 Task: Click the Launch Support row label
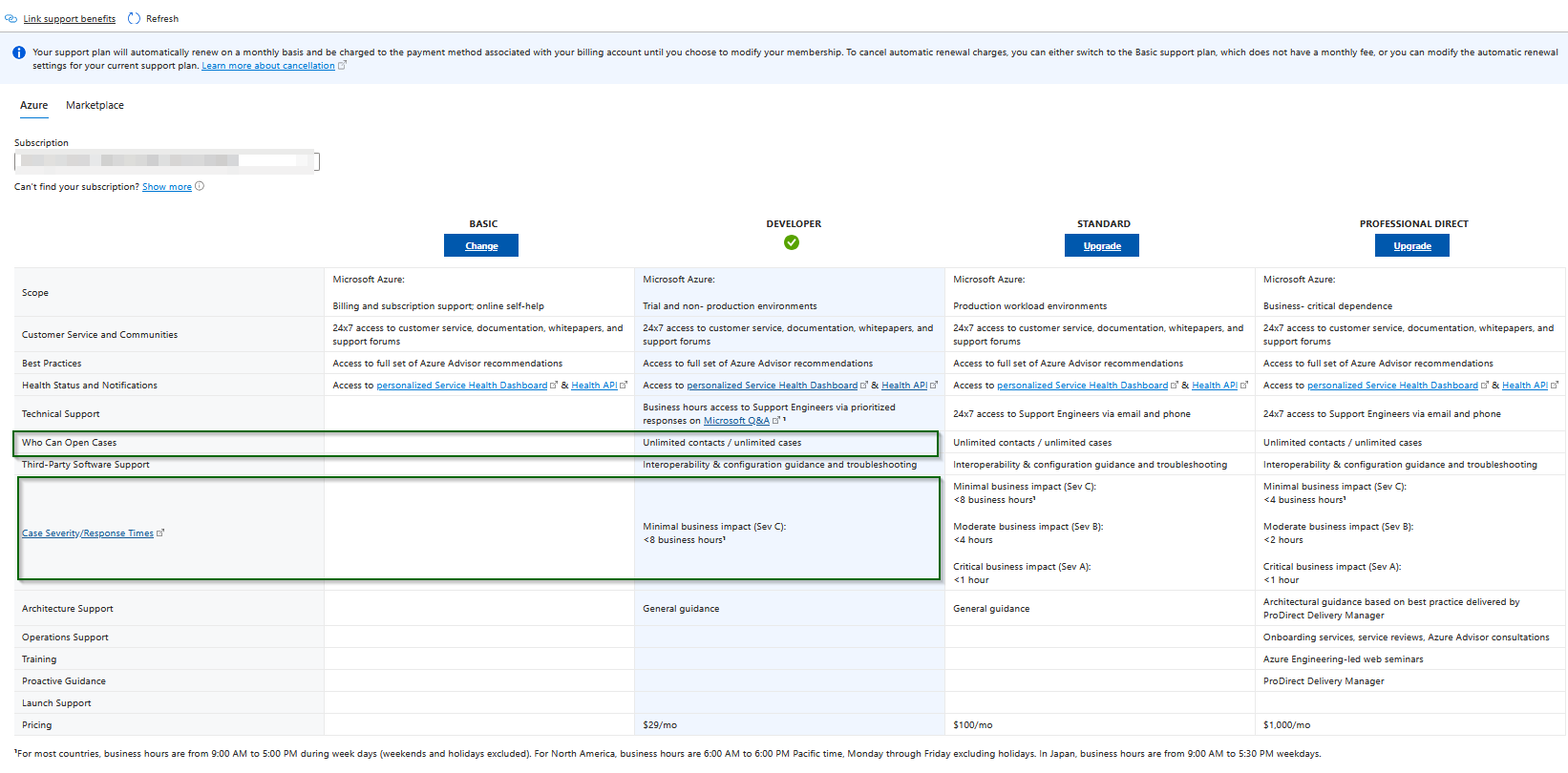tap(56, 703)
